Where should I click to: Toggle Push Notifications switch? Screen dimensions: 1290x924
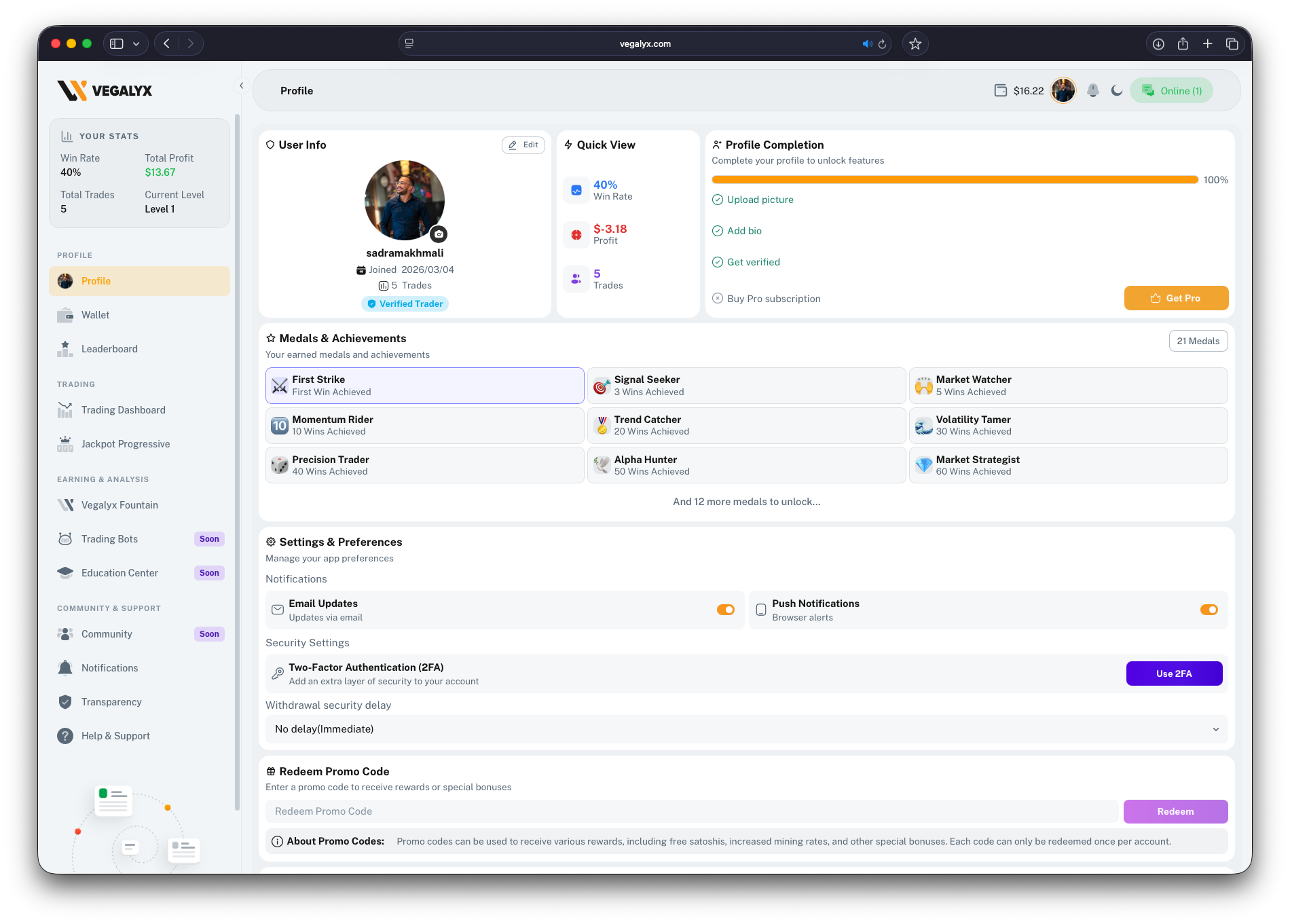1209,610
